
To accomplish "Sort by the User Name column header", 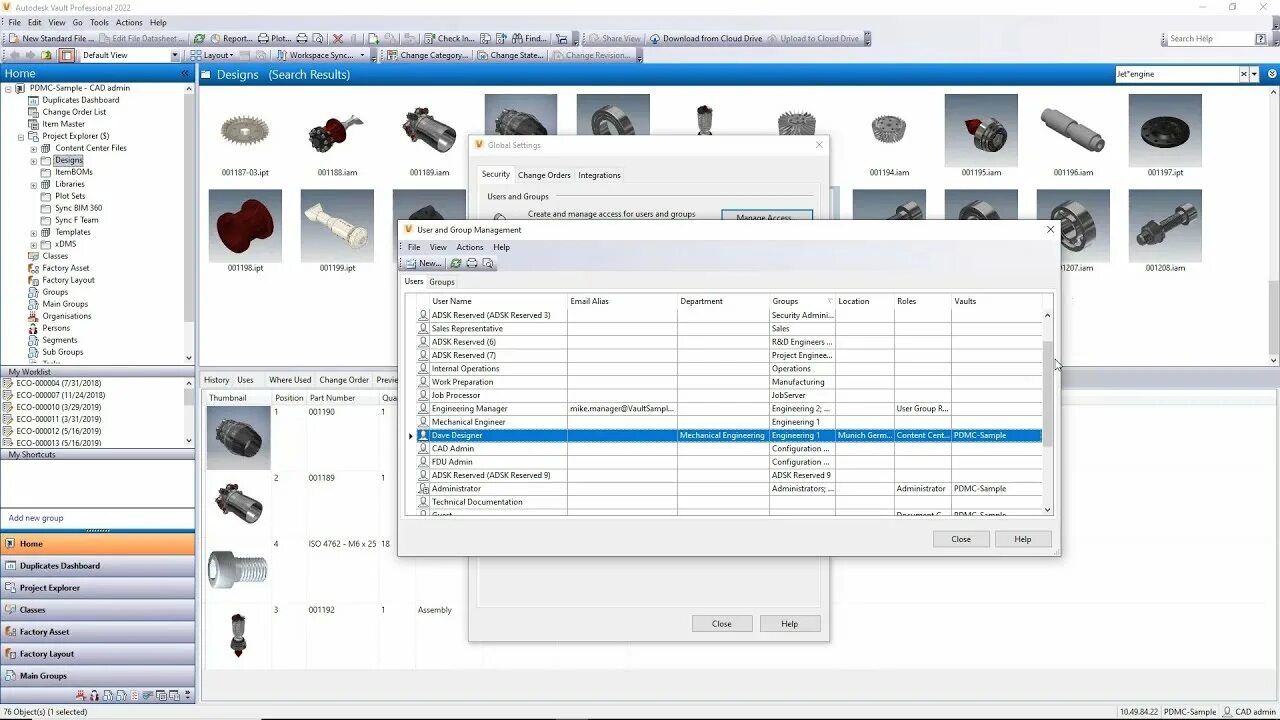I will [x=498, y=301].
